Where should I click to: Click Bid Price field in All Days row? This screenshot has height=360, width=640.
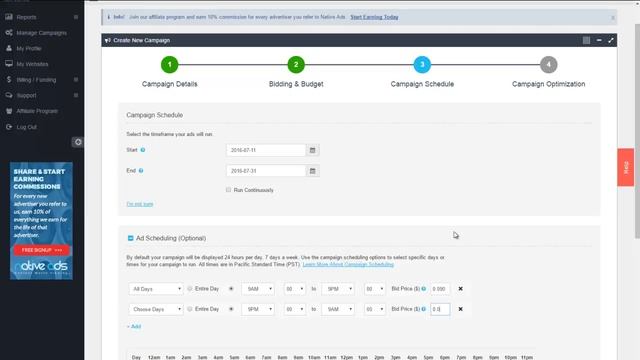coord(440,289)
